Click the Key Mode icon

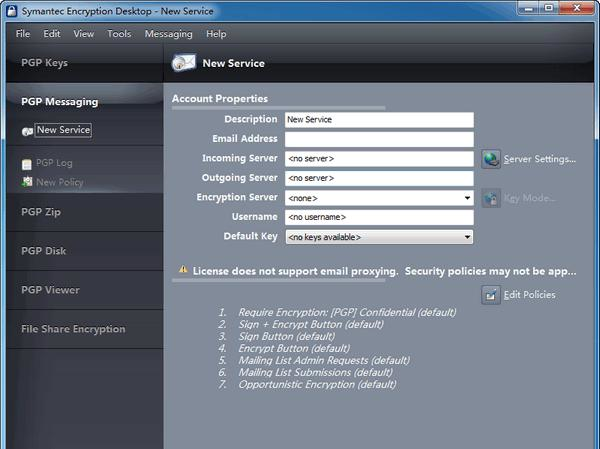491,198
